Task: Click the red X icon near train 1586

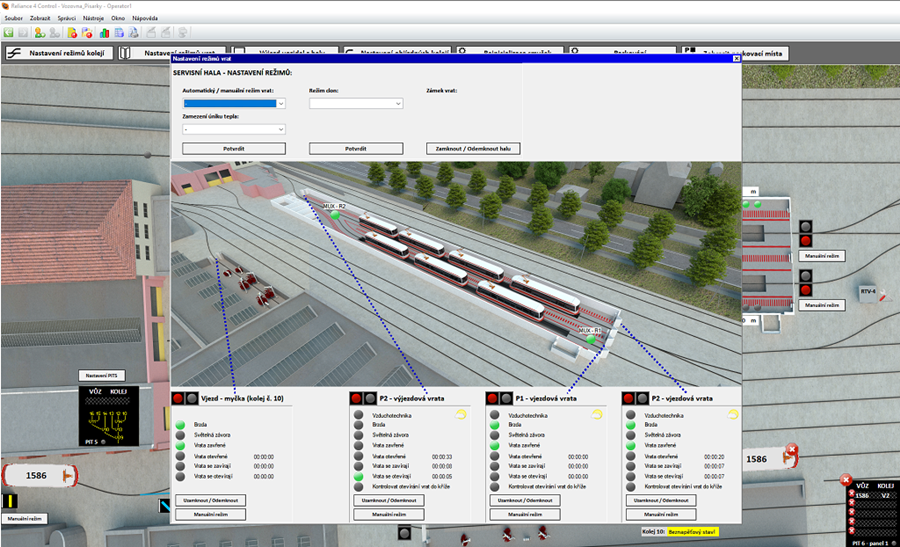Action: (x=792, y=450)
